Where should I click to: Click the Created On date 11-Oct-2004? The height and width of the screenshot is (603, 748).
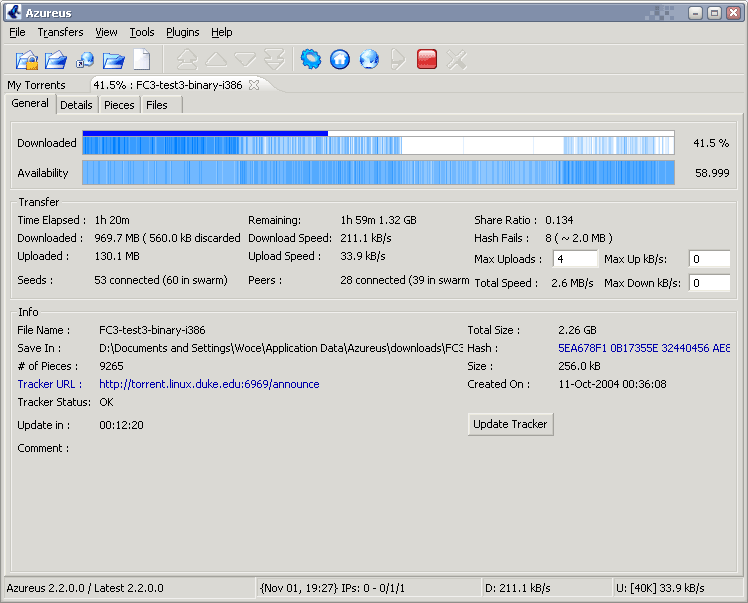pyautogui.click(x=613, y=384)
